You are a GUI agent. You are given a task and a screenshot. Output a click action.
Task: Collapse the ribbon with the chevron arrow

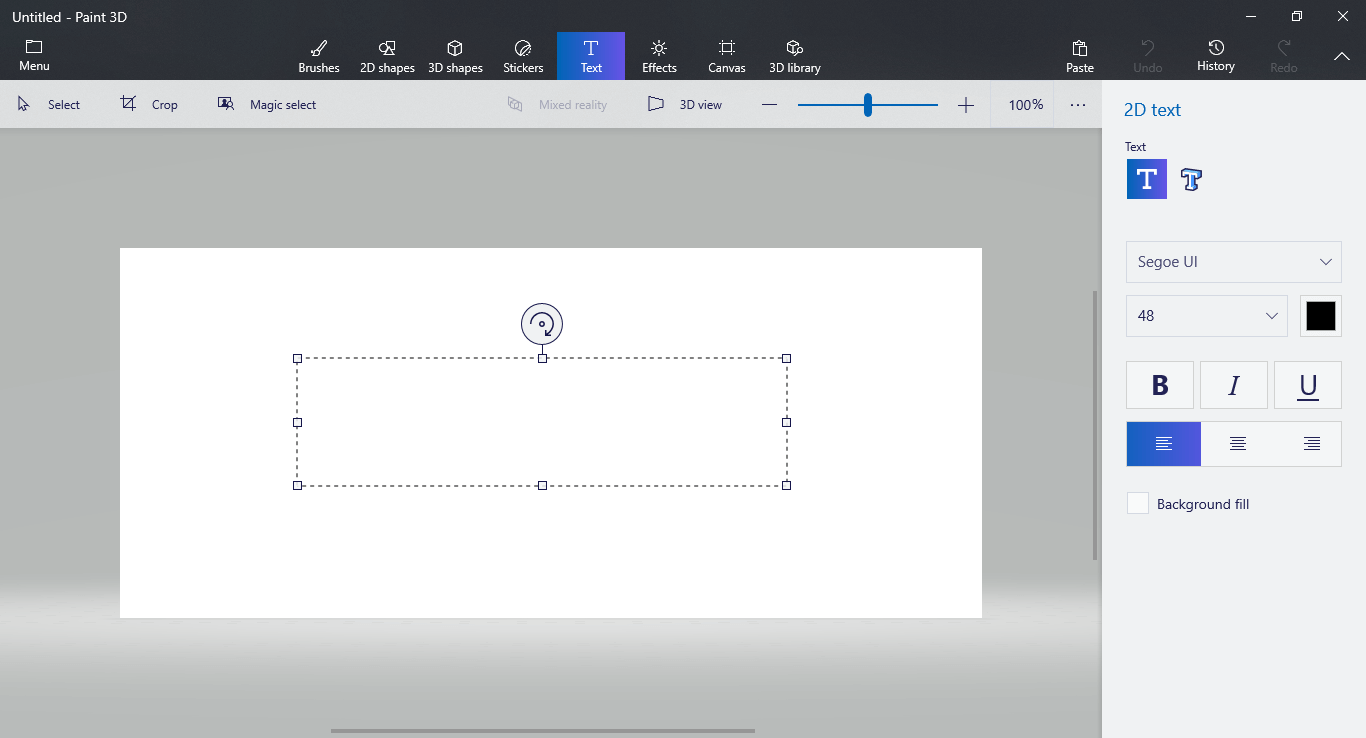(x=1342, y=57)
